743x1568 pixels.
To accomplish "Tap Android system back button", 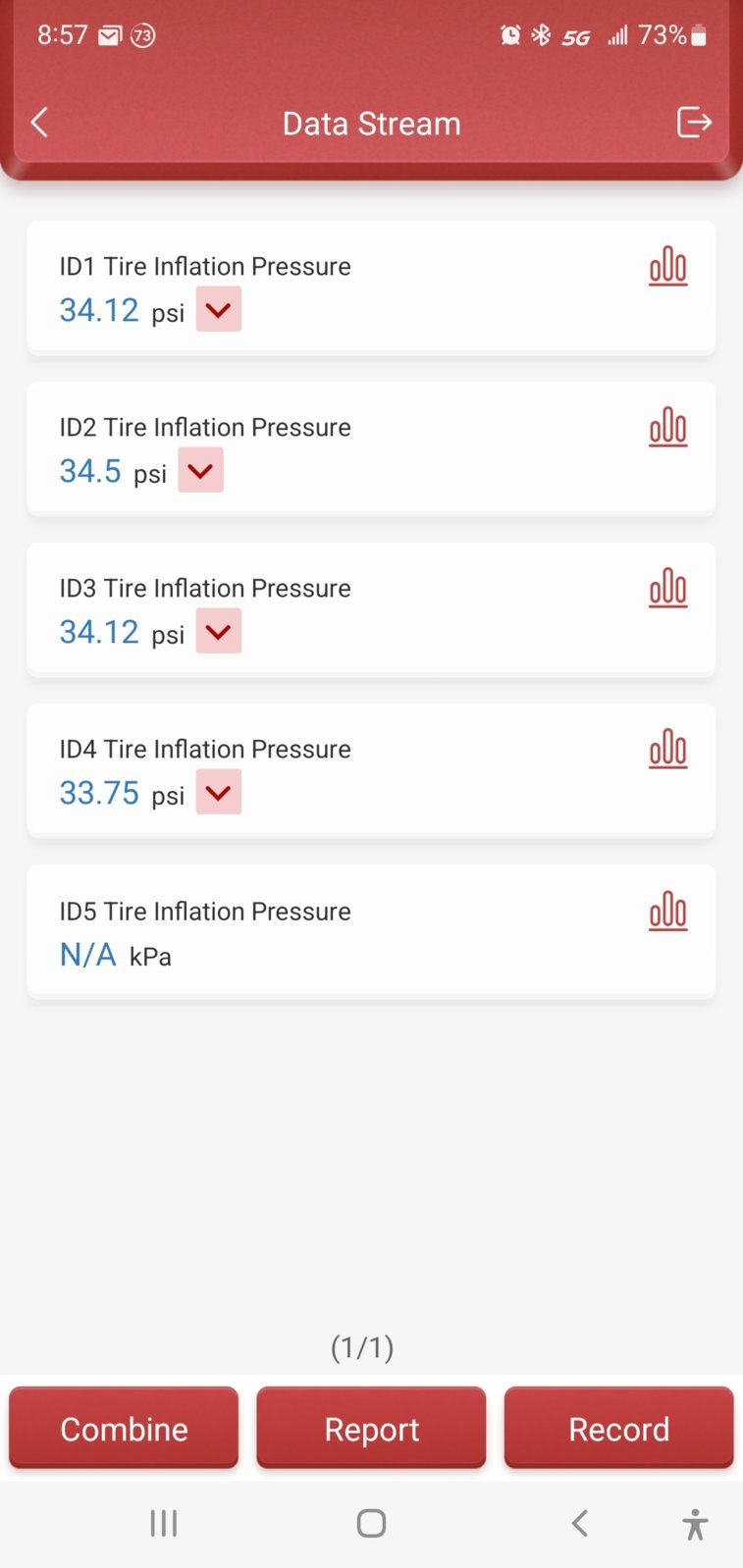I will coord(580,1523).
